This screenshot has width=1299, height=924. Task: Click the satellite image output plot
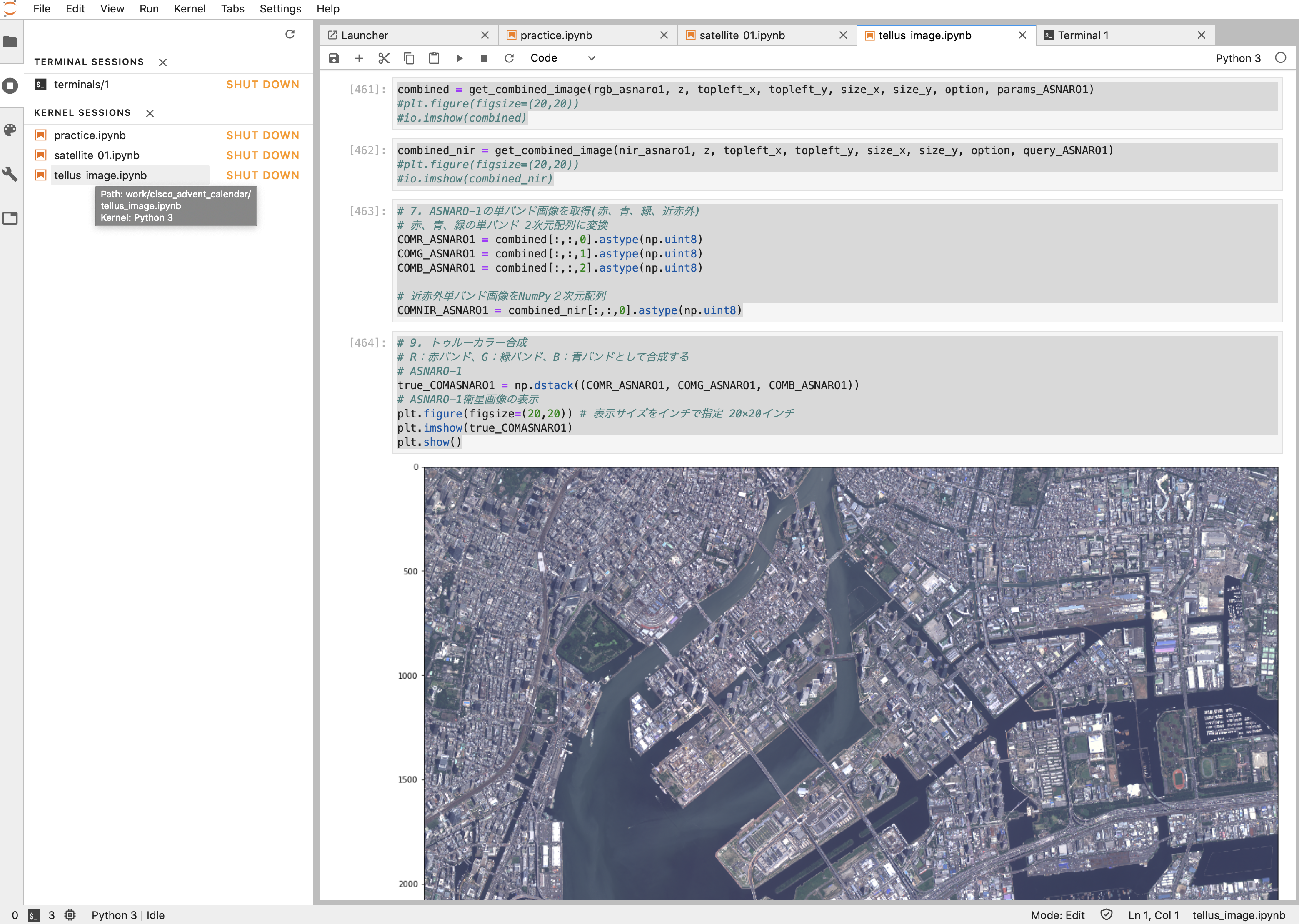(x=851, y=683)
